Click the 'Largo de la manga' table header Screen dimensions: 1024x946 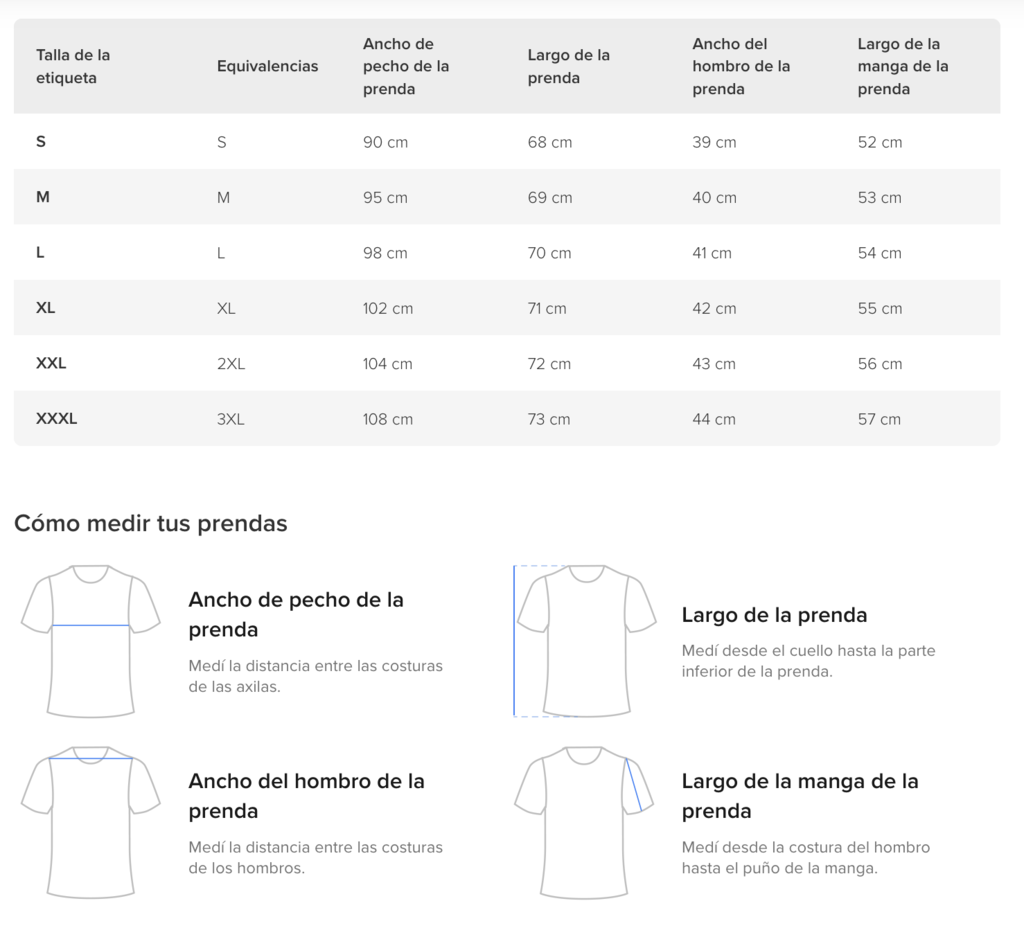pos(903,66)
